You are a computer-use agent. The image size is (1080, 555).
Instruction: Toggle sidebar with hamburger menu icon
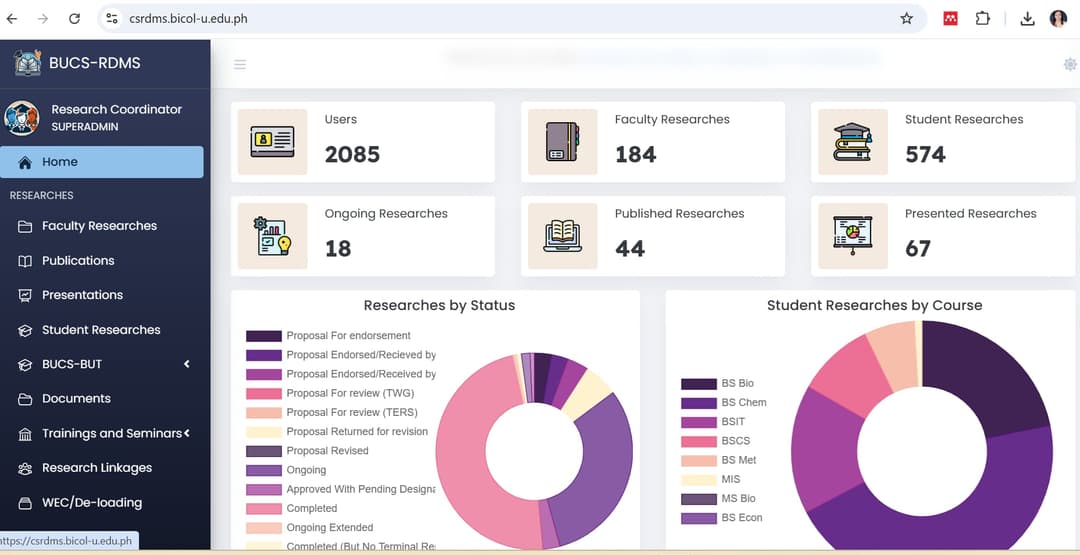[x=240, y=65]
